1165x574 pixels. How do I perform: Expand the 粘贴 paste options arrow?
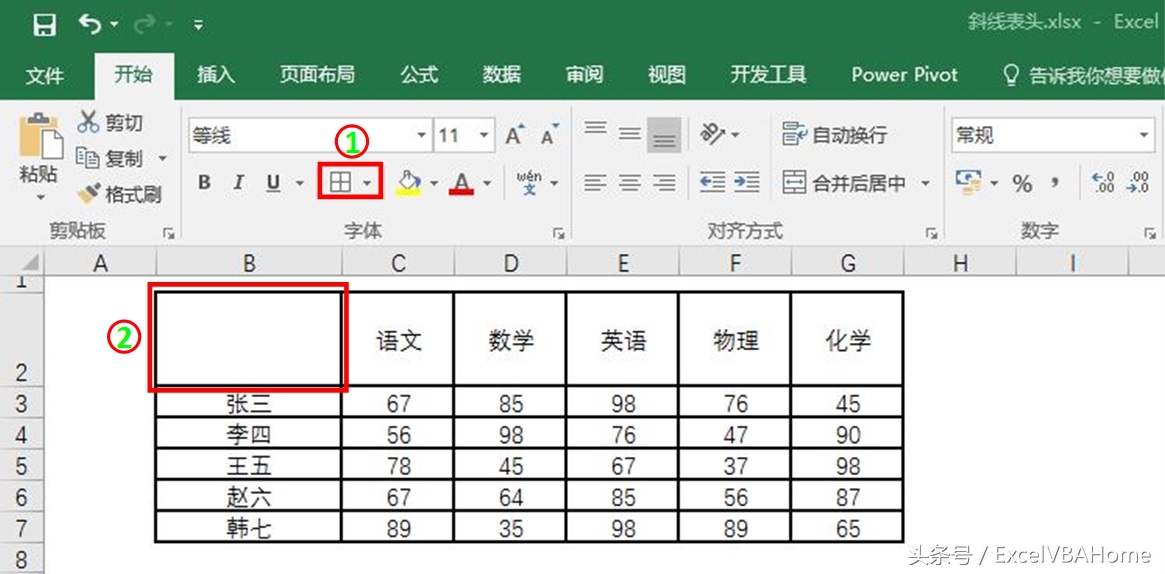coord(40,198)
